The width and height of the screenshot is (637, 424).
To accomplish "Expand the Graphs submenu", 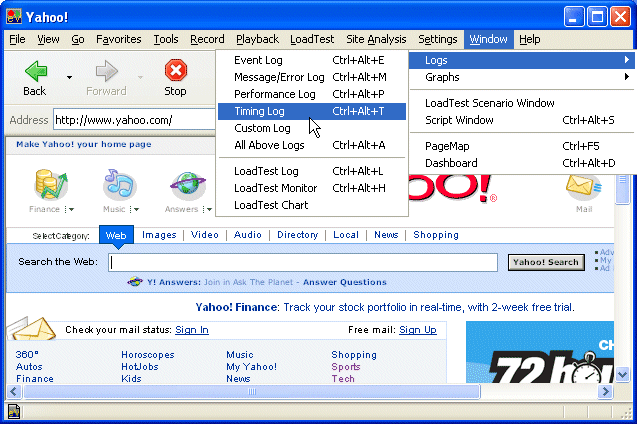I will [521, 77].
